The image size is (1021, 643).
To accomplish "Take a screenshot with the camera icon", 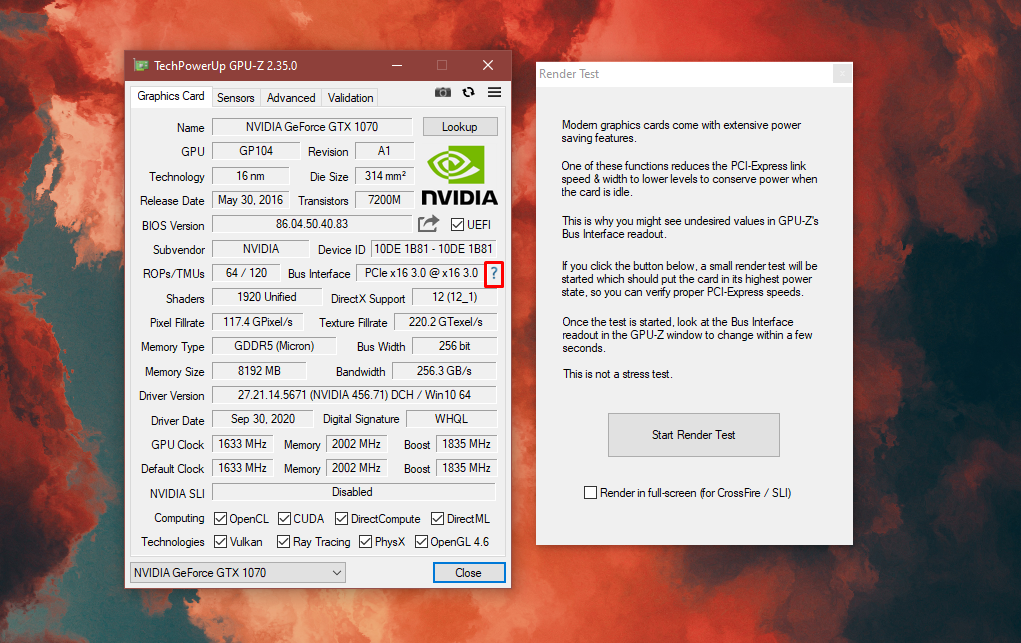I will [x=443, y=93].
